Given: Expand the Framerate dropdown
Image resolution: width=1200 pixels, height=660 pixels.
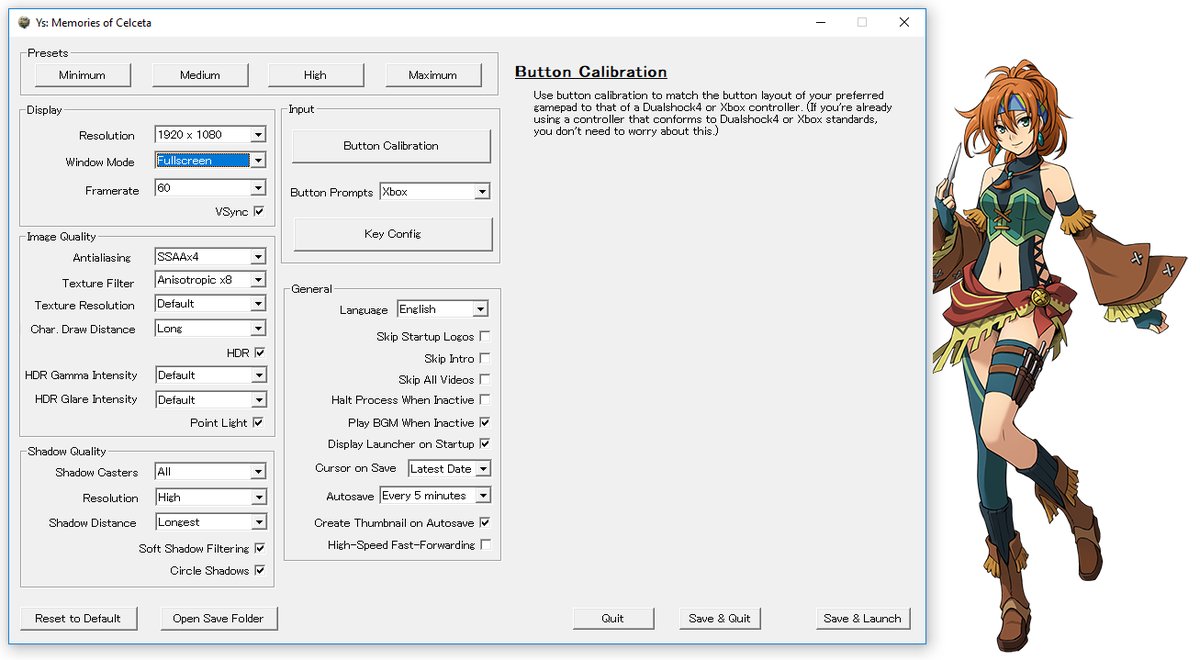Looking at the screenshot, I should [211, 188].
